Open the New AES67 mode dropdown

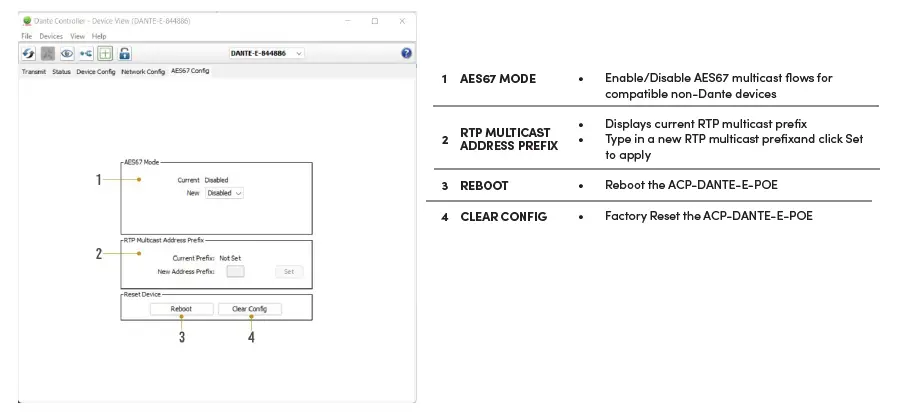(224, 193)
